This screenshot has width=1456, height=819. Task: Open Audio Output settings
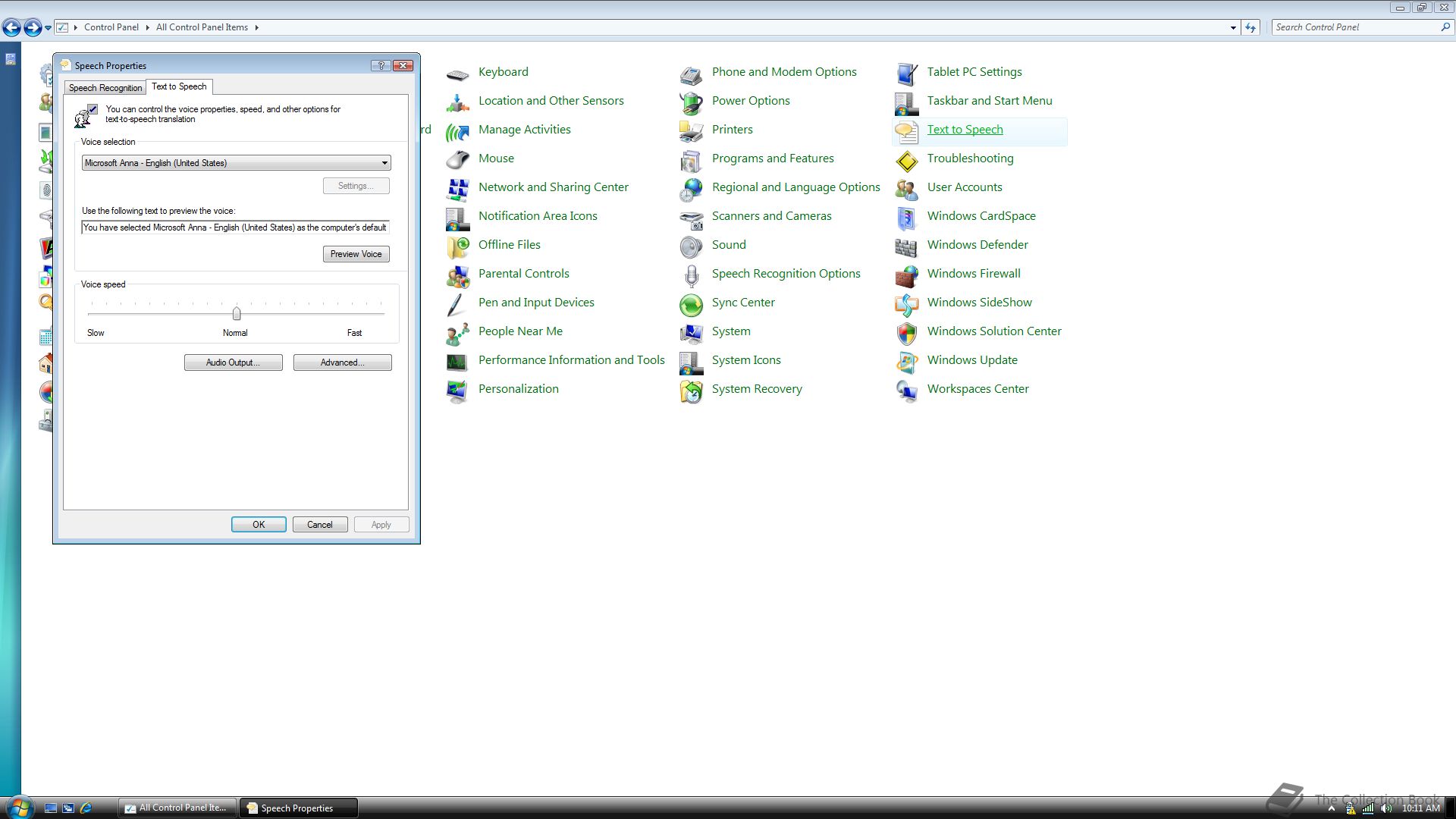[x=233, y=362]
